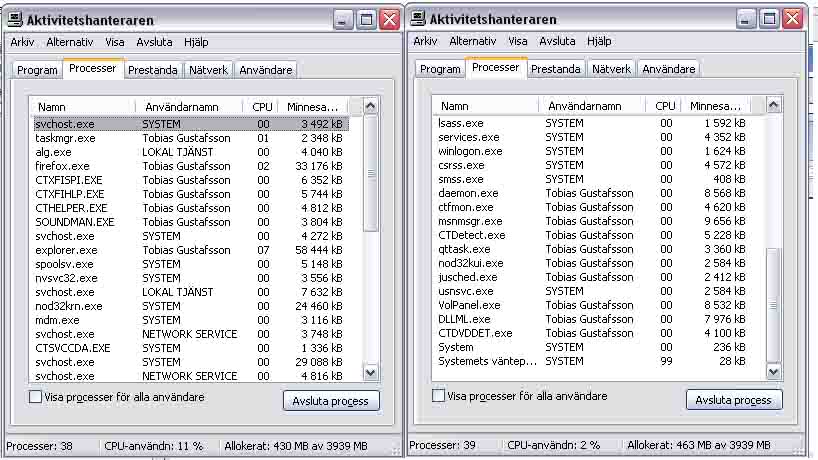Click 'Avsluta process' in the left window
The height and width of the screenshot is (460, 818).
(x=330, y=401)
